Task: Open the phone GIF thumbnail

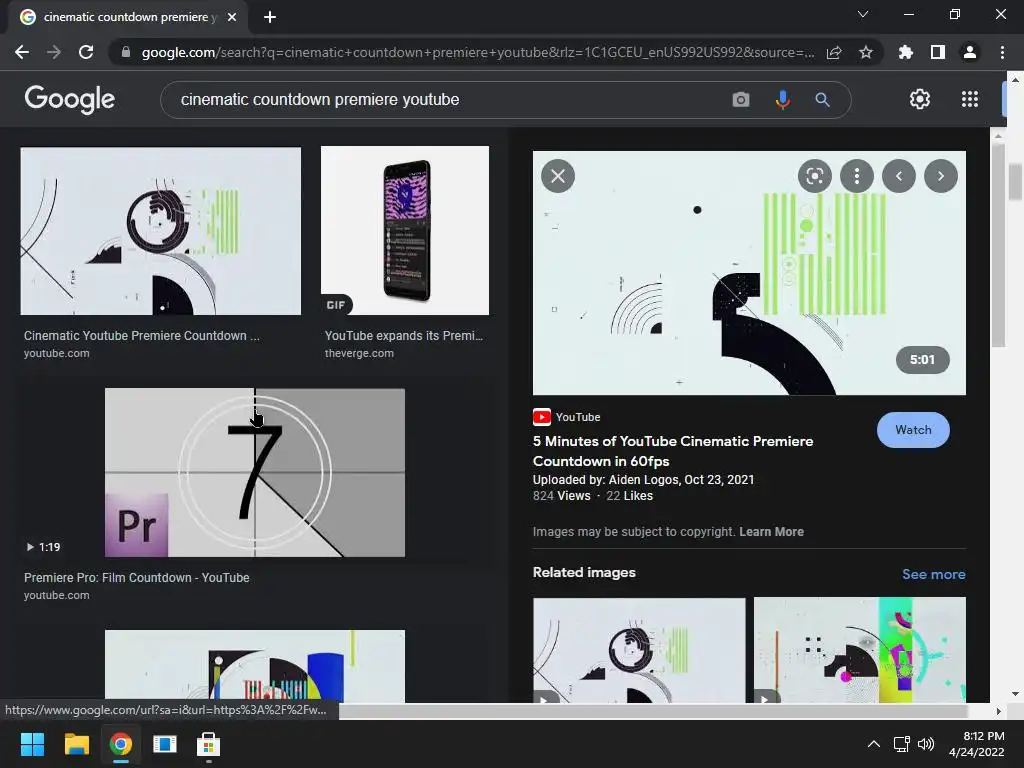Action: (x=405, y=231)
